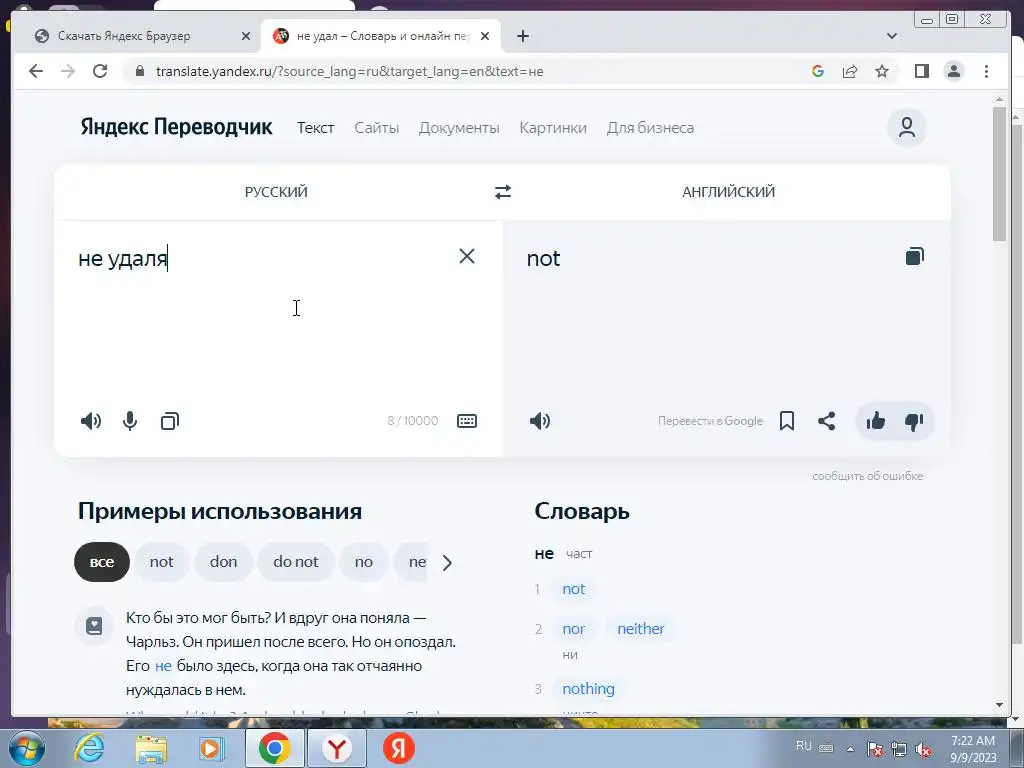
Task: Close the не удал translator tab
Action: click(485, 36)
